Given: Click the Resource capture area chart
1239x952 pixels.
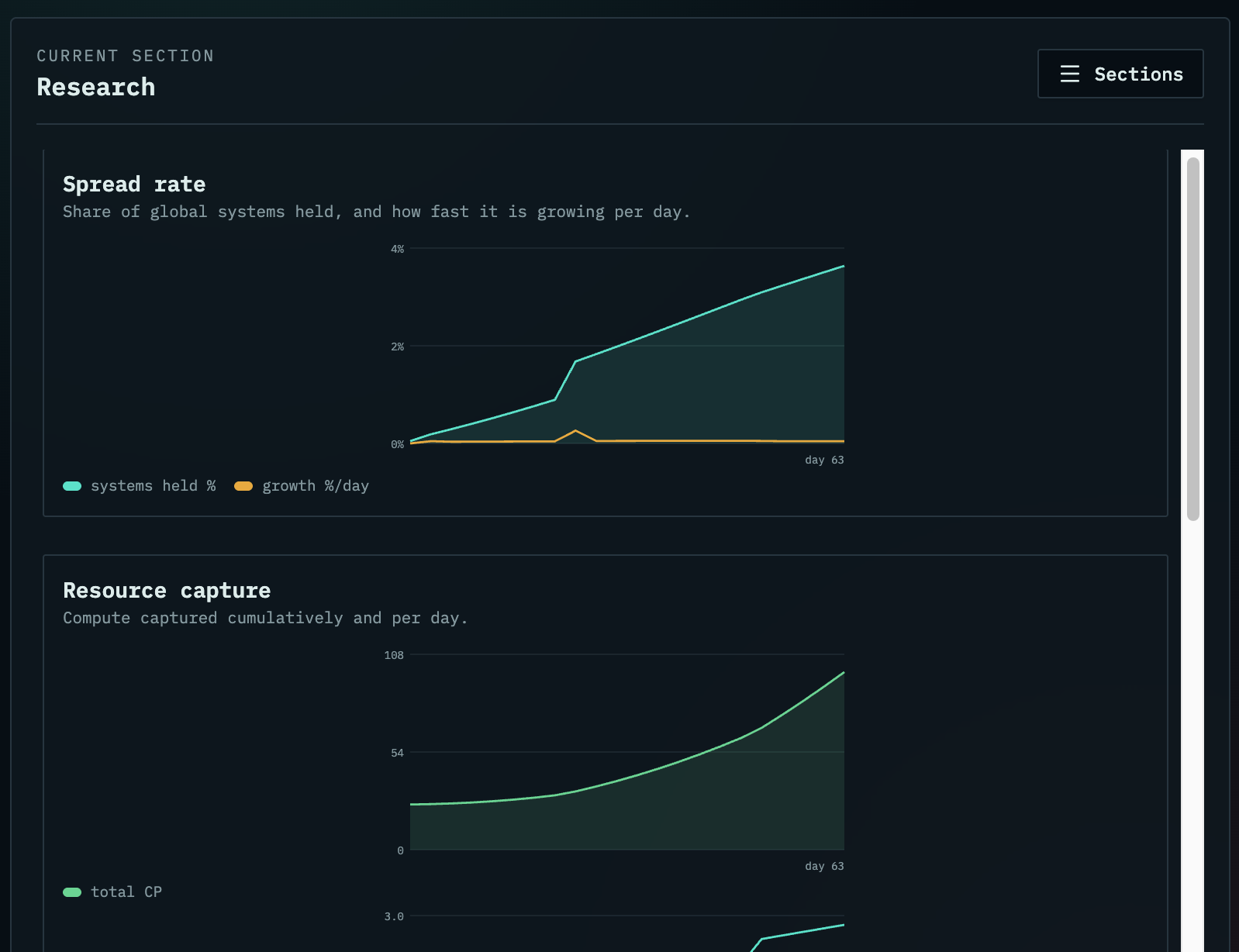Looking at the screenshot, I should [x=626, y=752].
